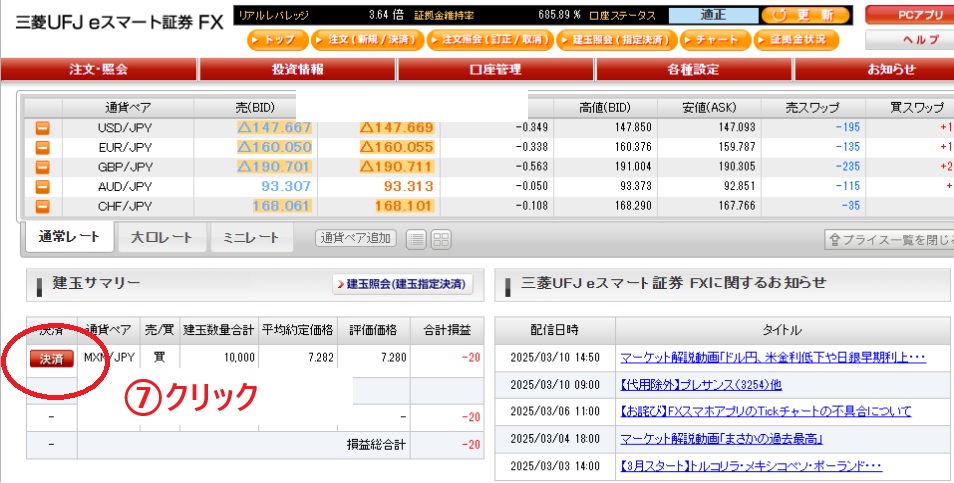The height and width of the screenshot is (483, 954).
Task: Open マーケット解説動画「ドル円、米金利低下 news link
Action: point(773,358)
